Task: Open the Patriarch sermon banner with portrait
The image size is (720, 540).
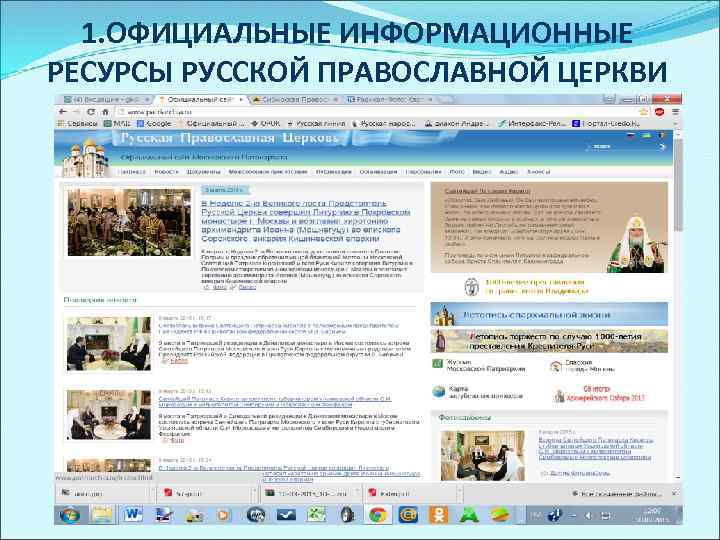Action: point(549,227)
